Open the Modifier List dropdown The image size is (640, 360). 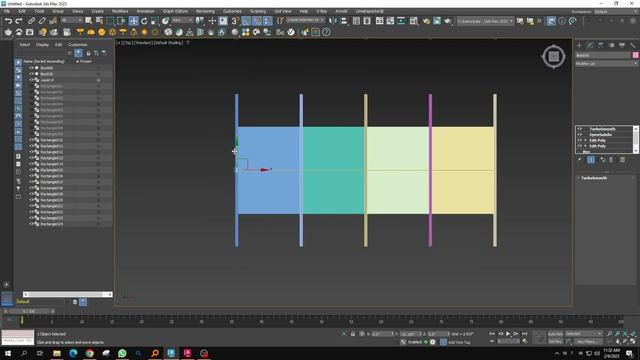tap(606, 64)
